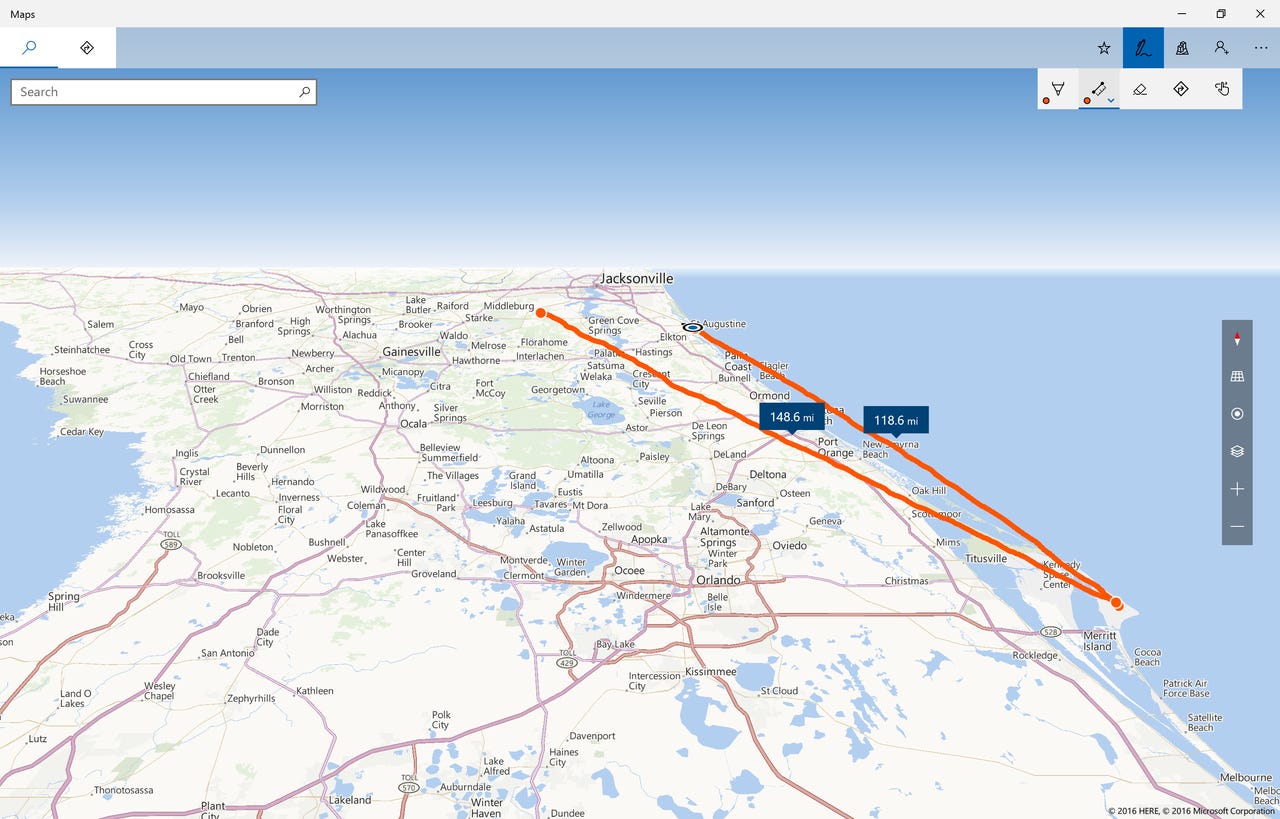Enable Show my location
Screen dimensions: 1280x819
[1237, 413]
